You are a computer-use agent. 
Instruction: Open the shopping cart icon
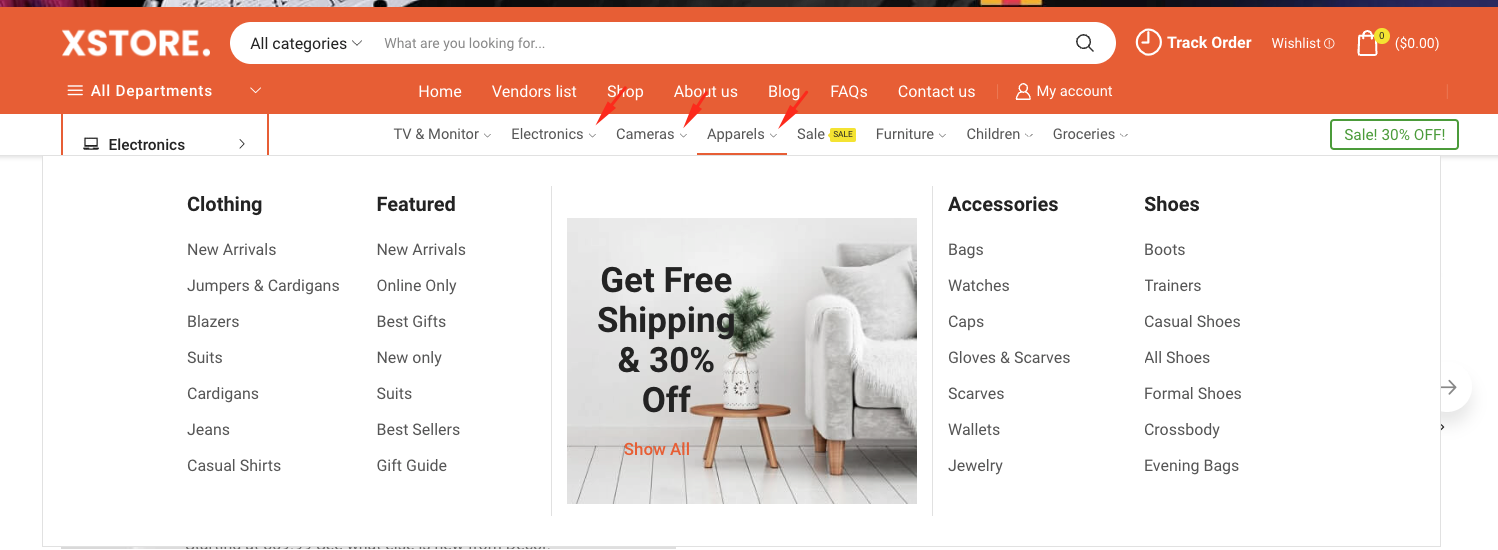pos(1367,43)
